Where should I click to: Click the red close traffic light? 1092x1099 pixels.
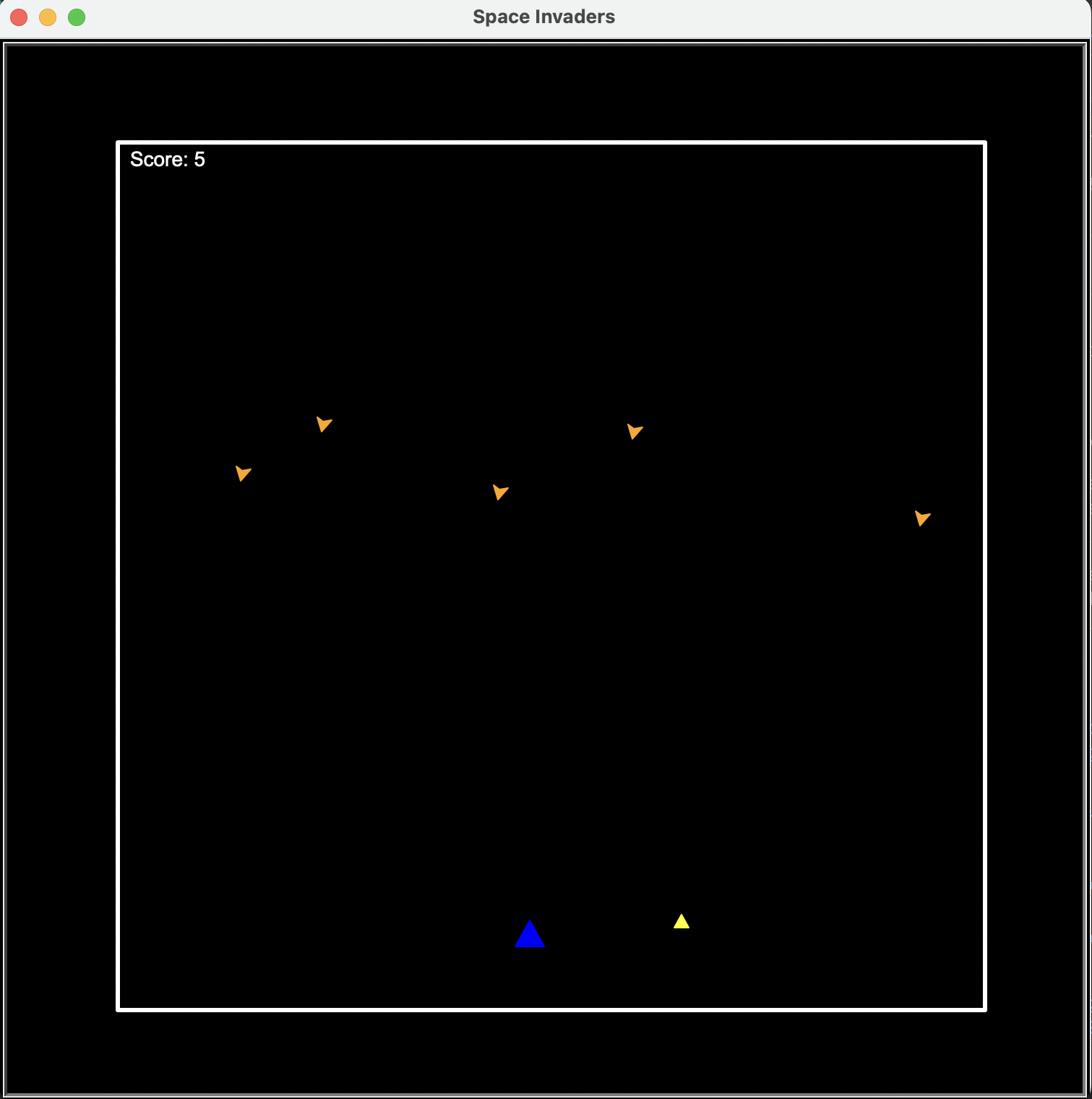pos(17,17)
